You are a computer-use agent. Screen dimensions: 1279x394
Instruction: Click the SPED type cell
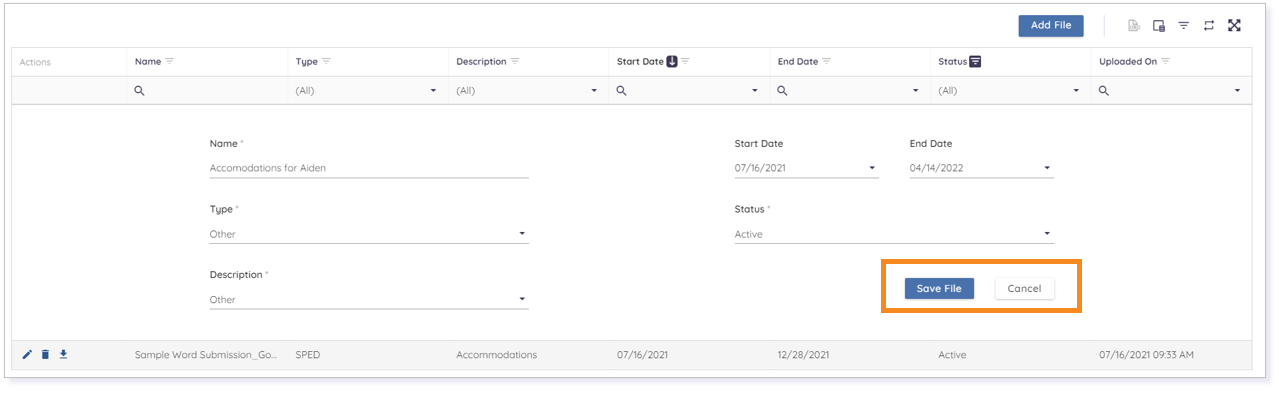(x=307, y=355)
